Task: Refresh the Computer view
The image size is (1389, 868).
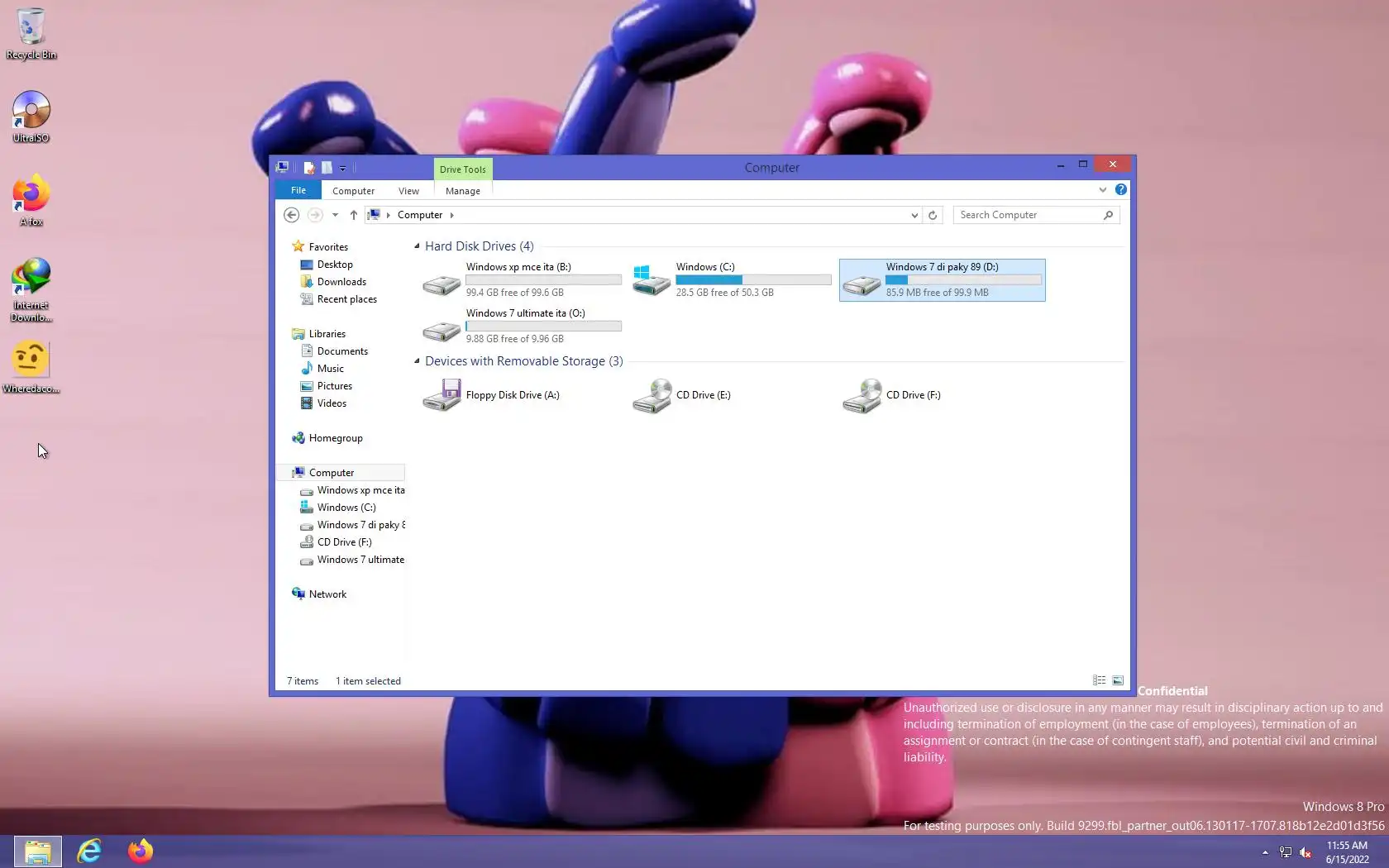Action: pos(933,215)
